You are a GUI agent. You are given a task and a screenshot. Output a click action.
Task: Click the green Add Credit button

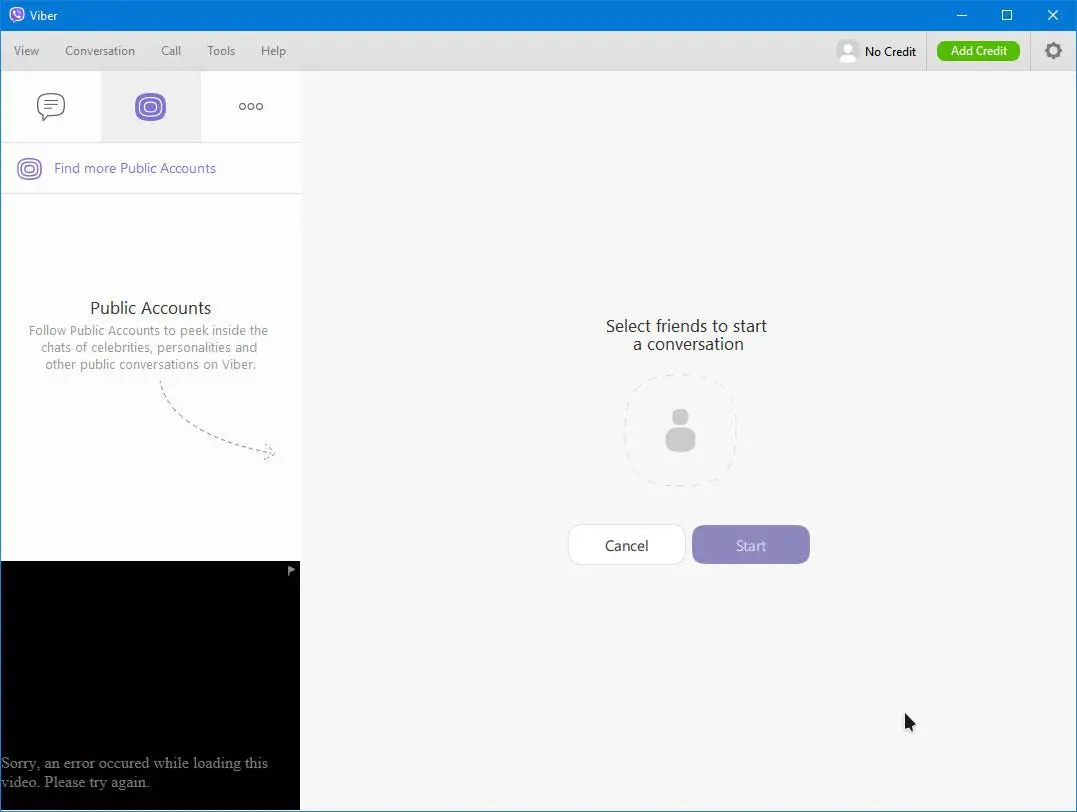(x=978, y=51)
